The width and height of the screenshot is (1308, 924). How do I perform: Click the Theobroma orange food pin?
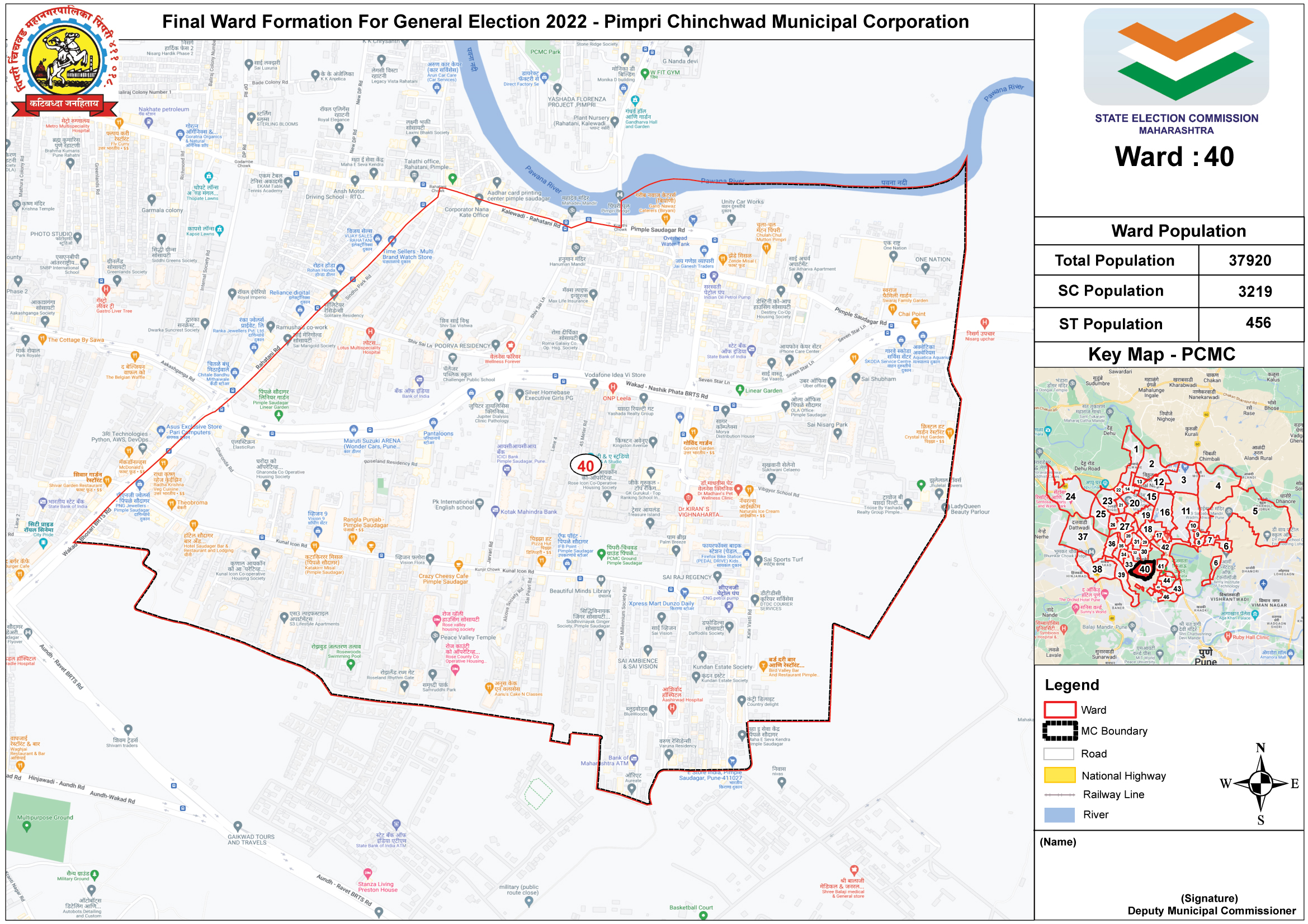(171, 504)
